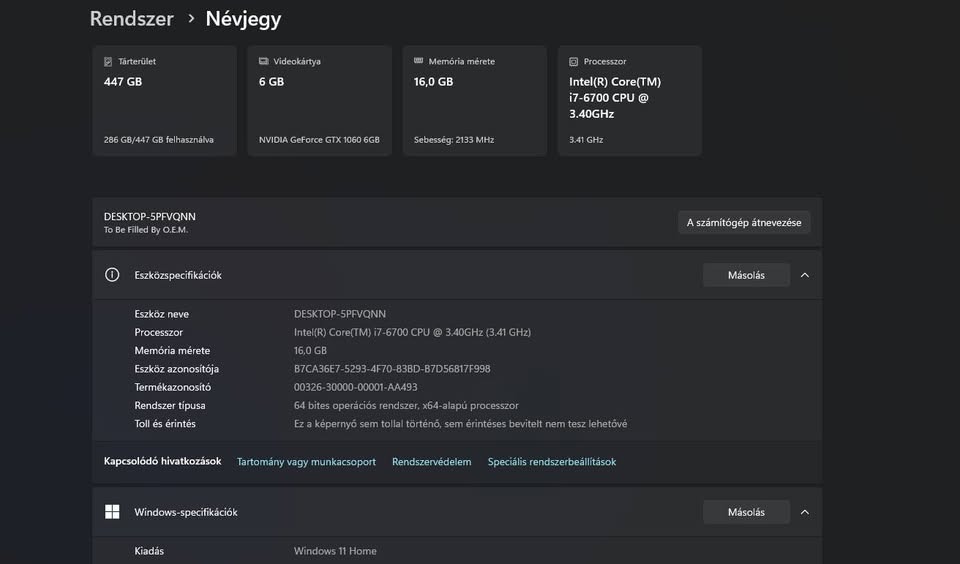Image resolution: width=960 pixels, height=564 pixels.
Task: Copy Windows specs with the Windows-specifikációk Másolás button
Action: point(746,512)
